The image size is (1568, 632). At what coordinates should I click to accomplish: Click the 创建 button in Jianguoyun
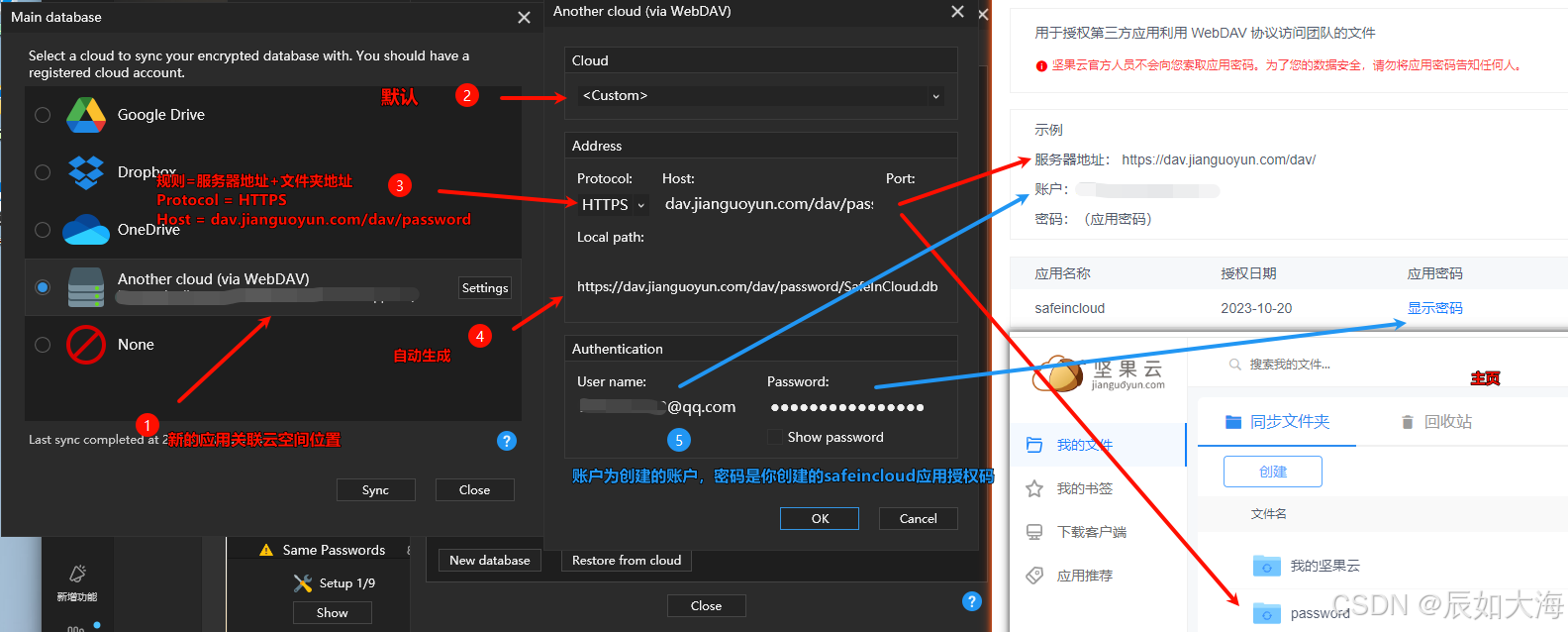pyautogui.click(x=1273, y=472)
